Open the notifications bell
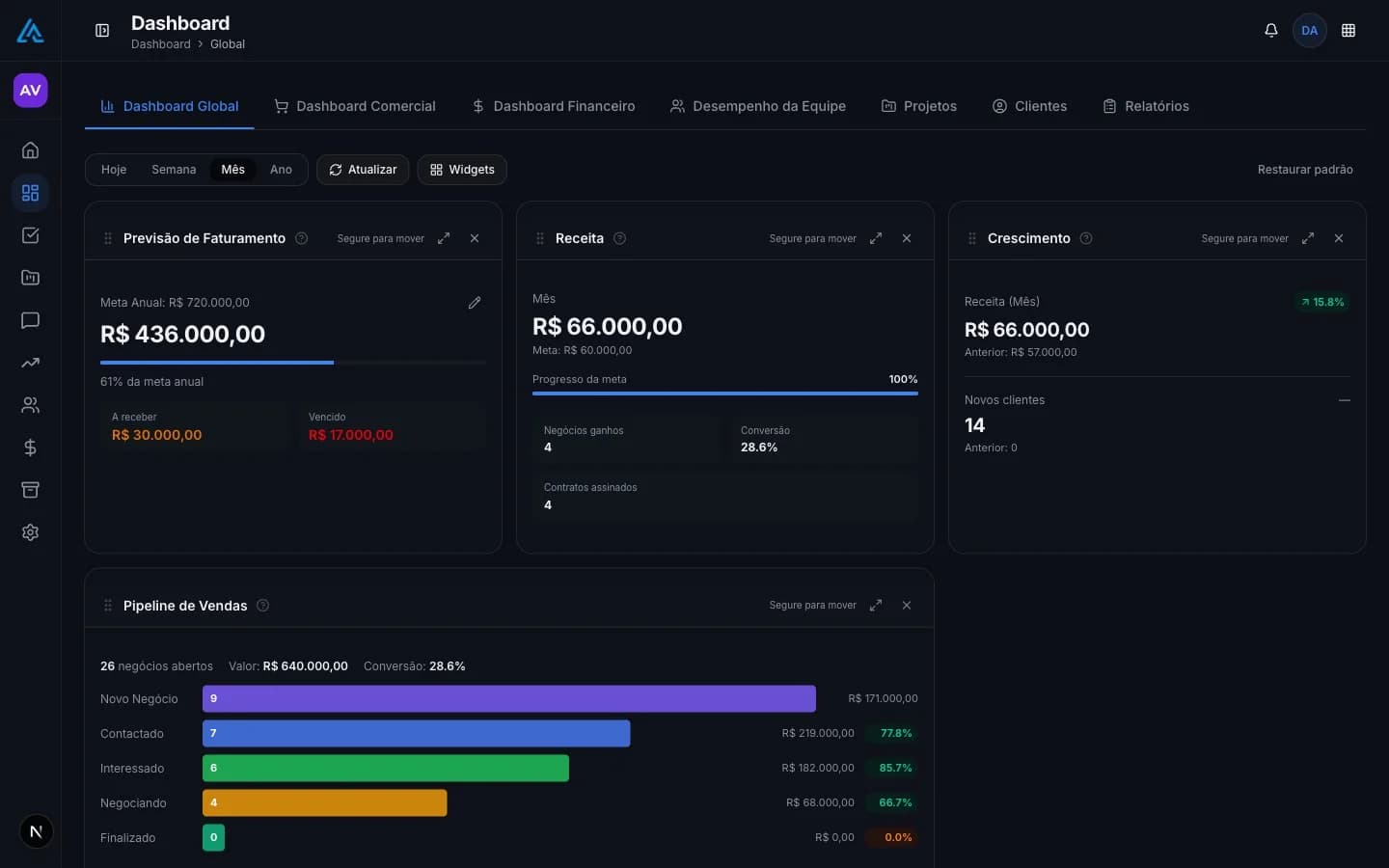This screenshot has height=868, width=1389. pos(1271,31)
